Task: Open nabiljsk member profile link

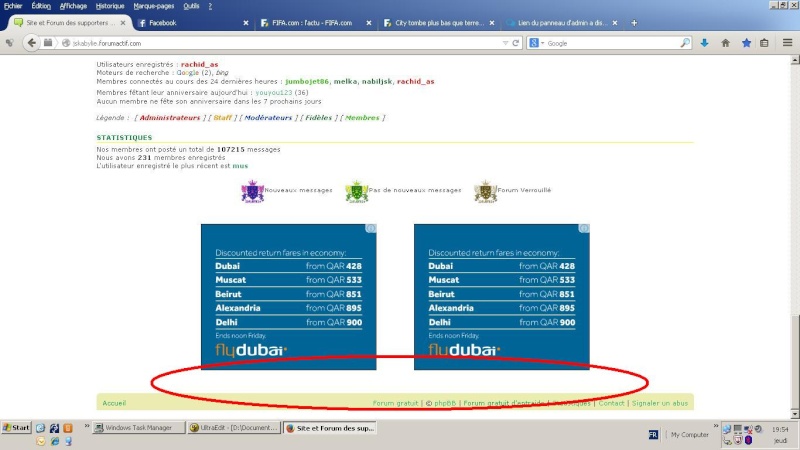Action: coord(377,81)
